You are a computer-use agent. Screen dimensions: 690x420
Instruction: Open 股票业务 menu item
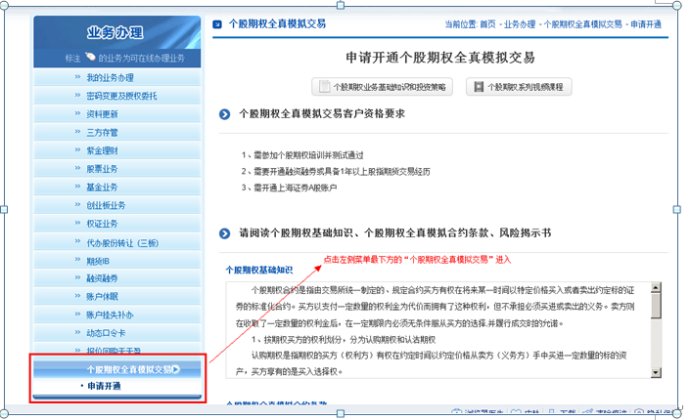[x=117, y=169]
